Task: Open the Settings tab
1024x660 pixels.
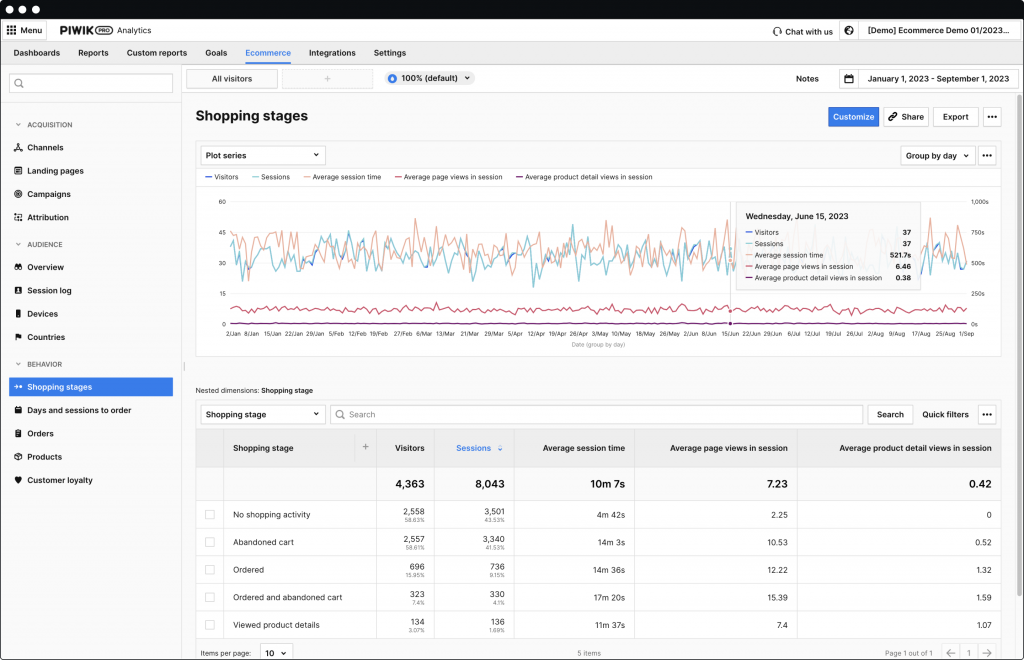Action: pyautogui.click(x=390, y=53)
